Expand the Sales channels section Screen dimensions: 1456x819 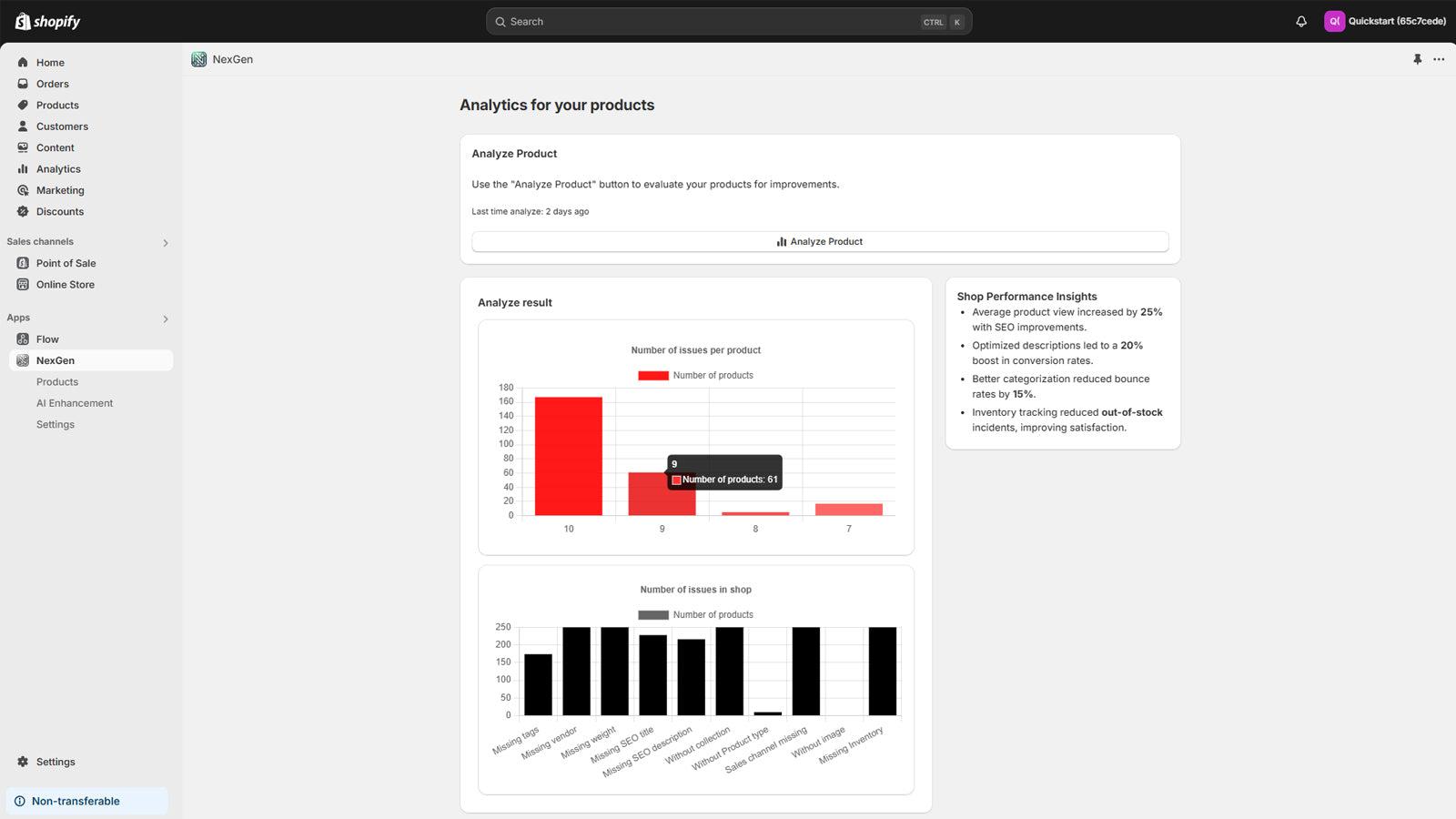click(x=166, y=242)
